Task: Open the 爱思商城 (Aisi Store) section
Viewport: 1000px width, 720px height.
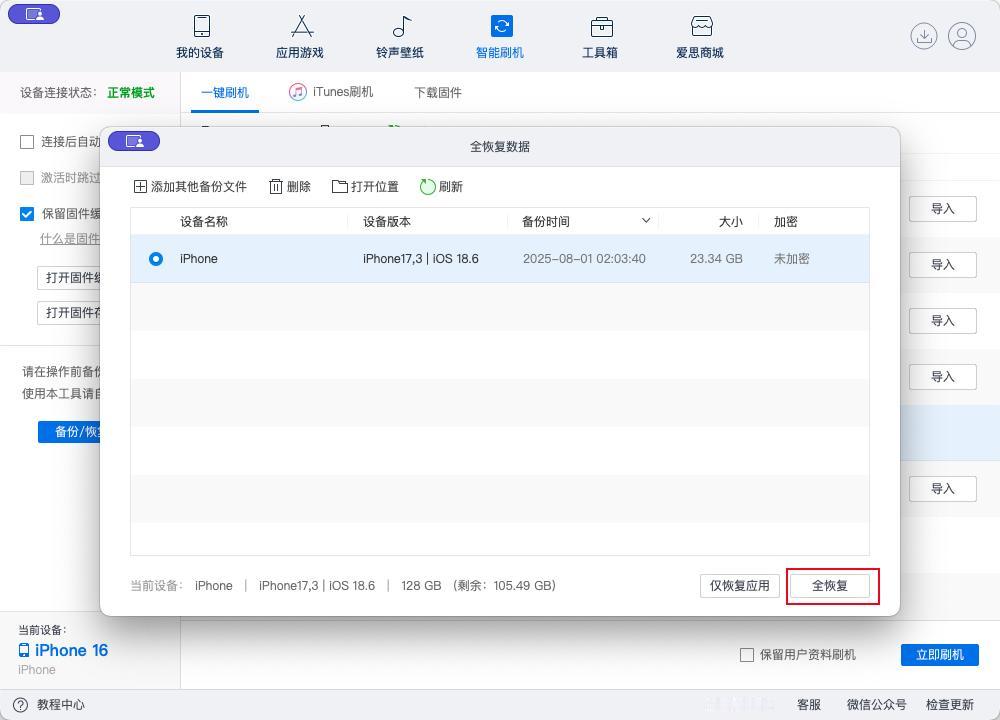Action: coord(700,37)
